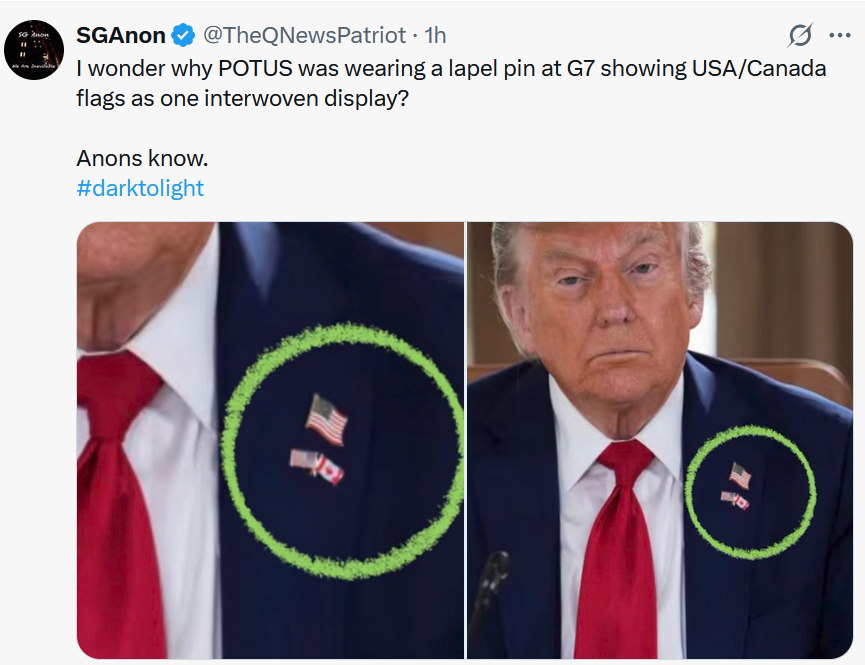Screen dimensions: 865x665
Task: Open SGAnon's profile avatar picture
Action: click(x=34, y=50)
